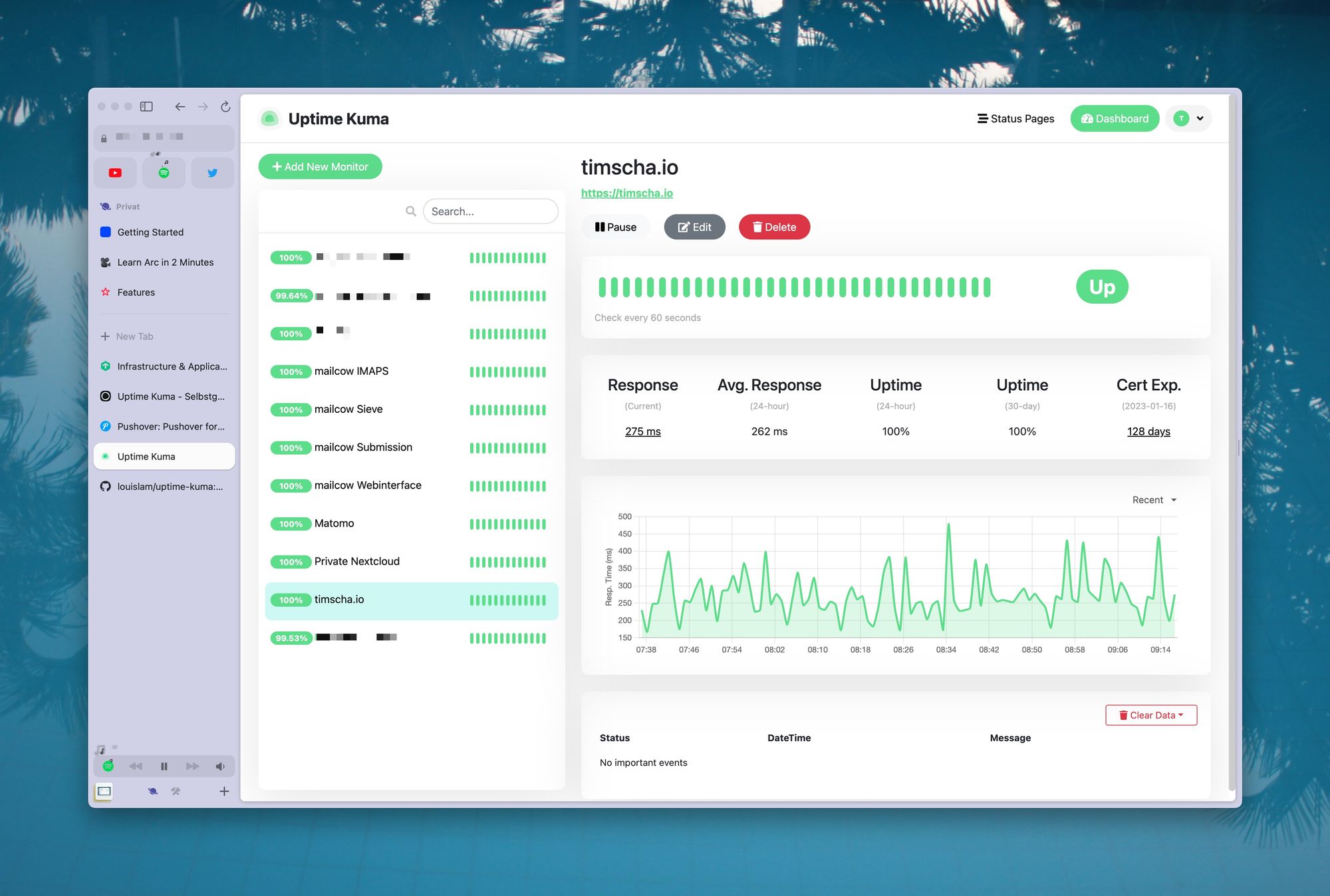The image size is (1330, 896).
Task: Go to the Dashboard
Action: pyautogui.click(x=1115, y=119)
